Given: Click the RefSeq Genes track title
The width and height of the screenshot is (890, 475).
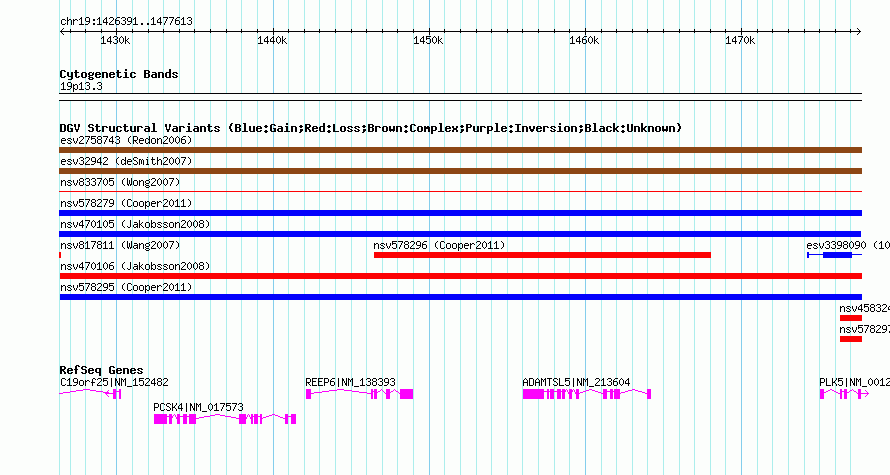Looking at the screenshot, I should [x=101, y=370].
